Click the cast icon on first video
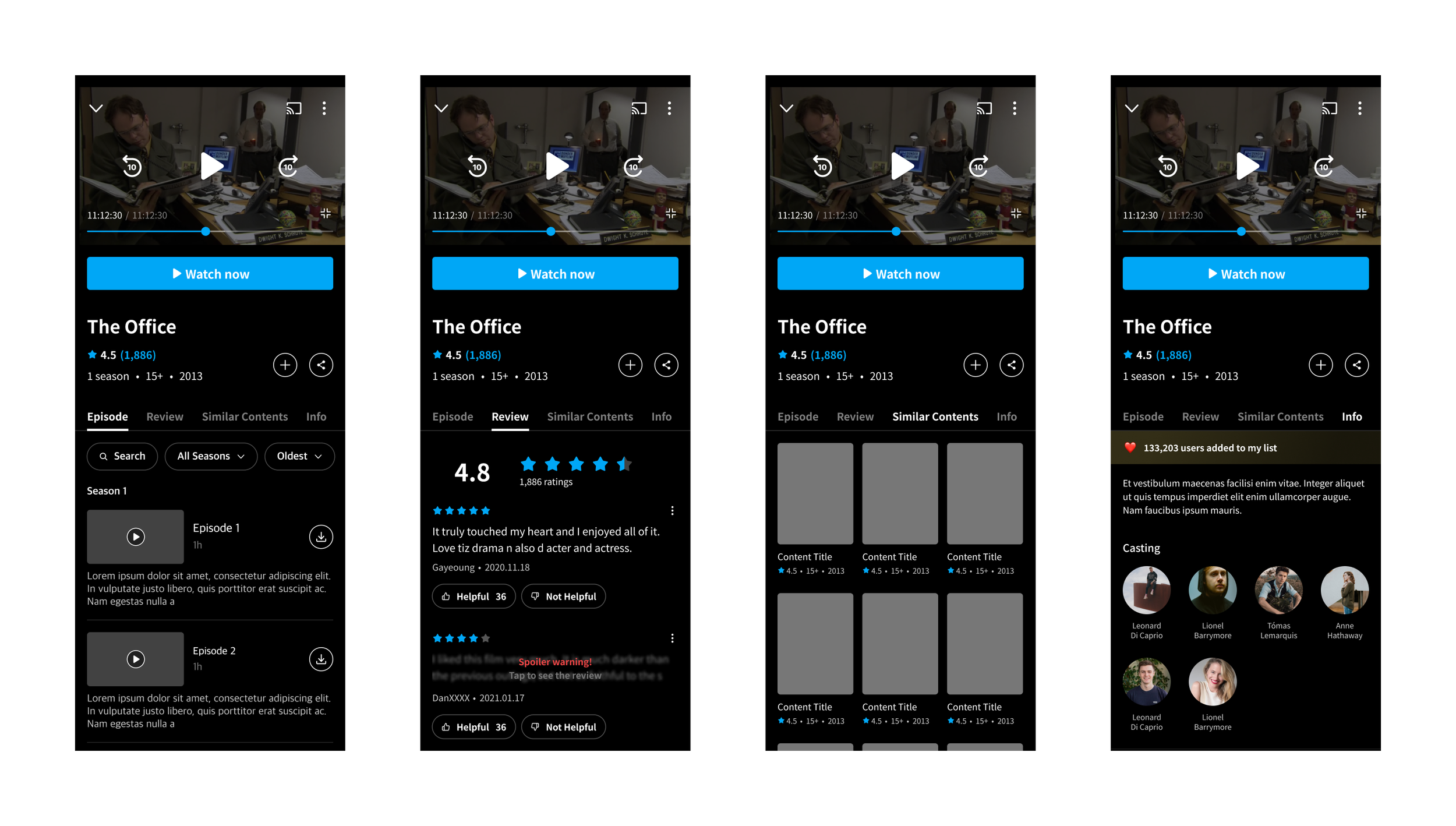Screen dimensions: 1456x826 [x=294, y=108]
